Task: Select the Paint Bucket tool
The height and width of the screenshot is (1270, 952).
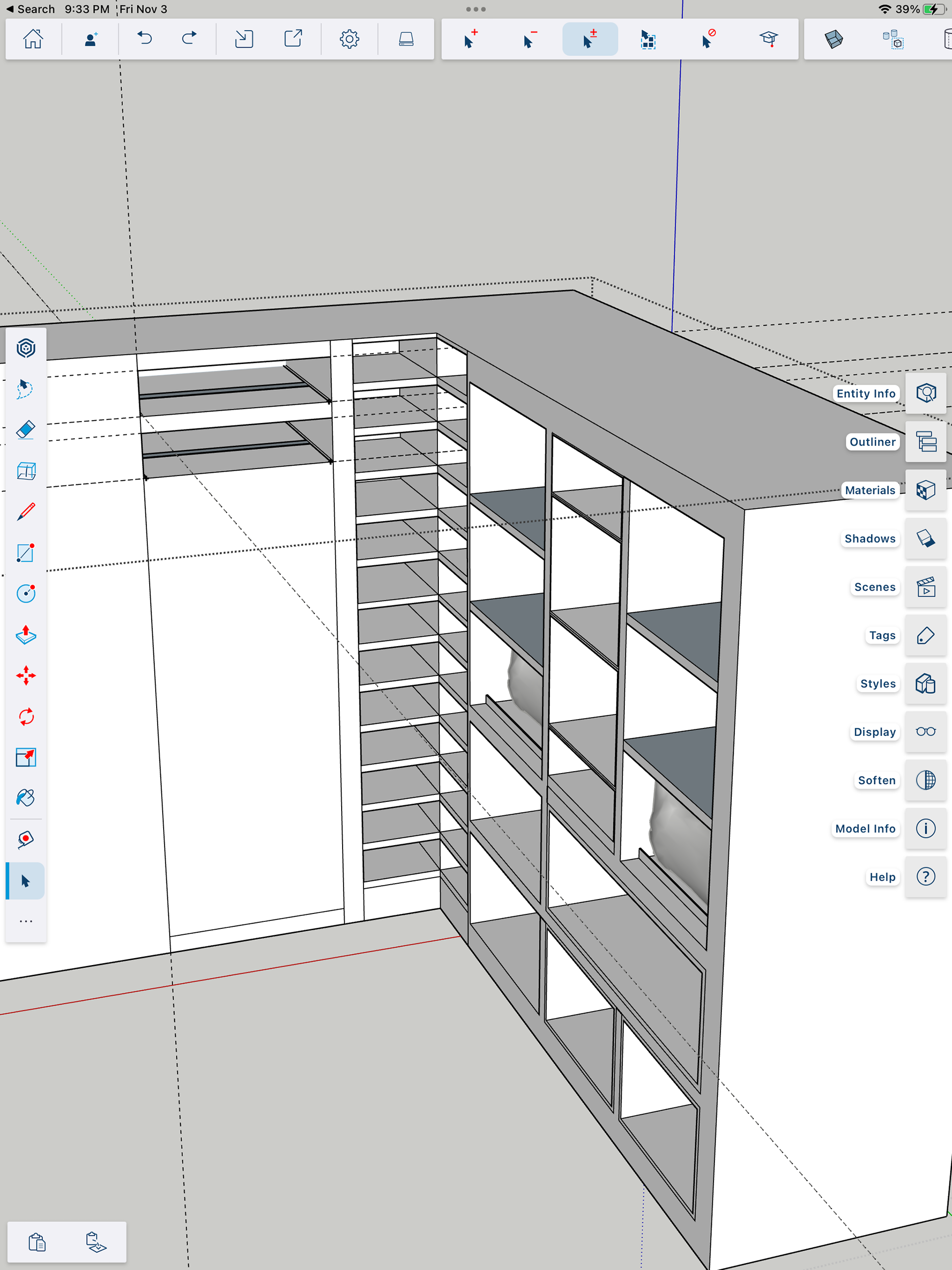Action: [x=26, y=798]
